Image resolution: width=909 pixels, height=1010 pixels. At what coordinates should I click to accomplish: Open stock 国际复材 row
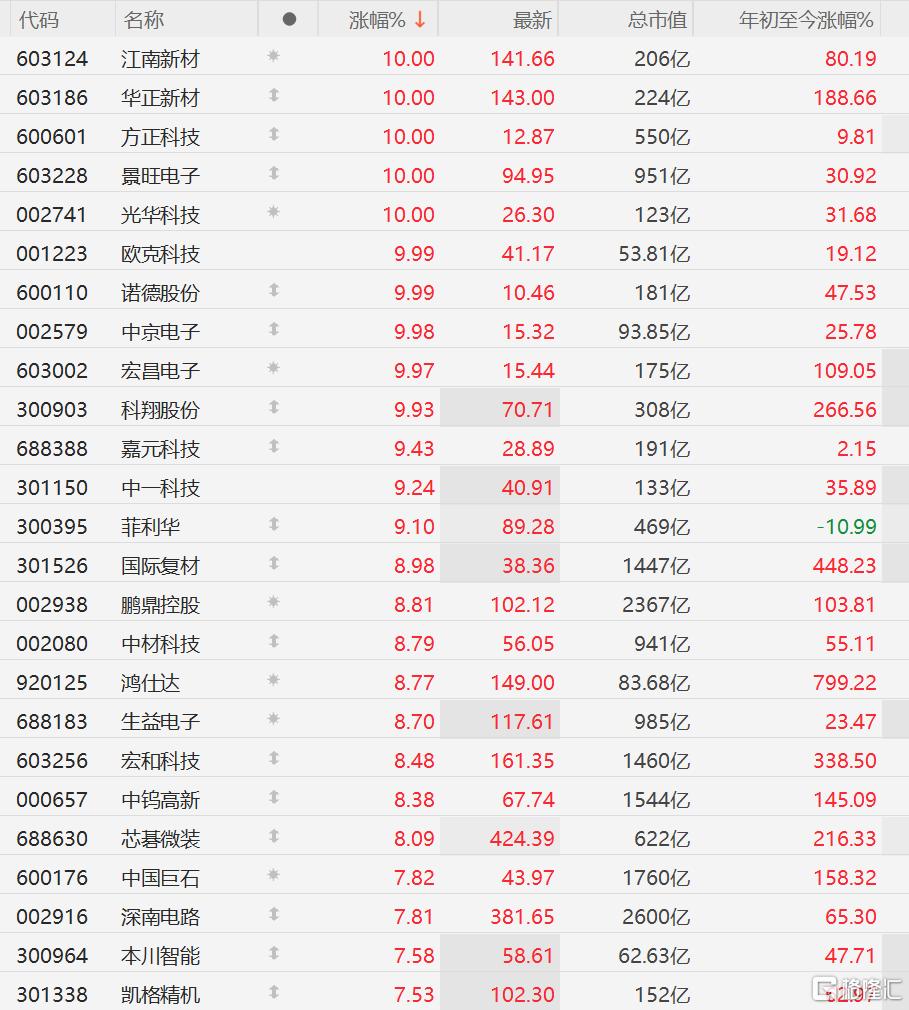coord(454,566)
